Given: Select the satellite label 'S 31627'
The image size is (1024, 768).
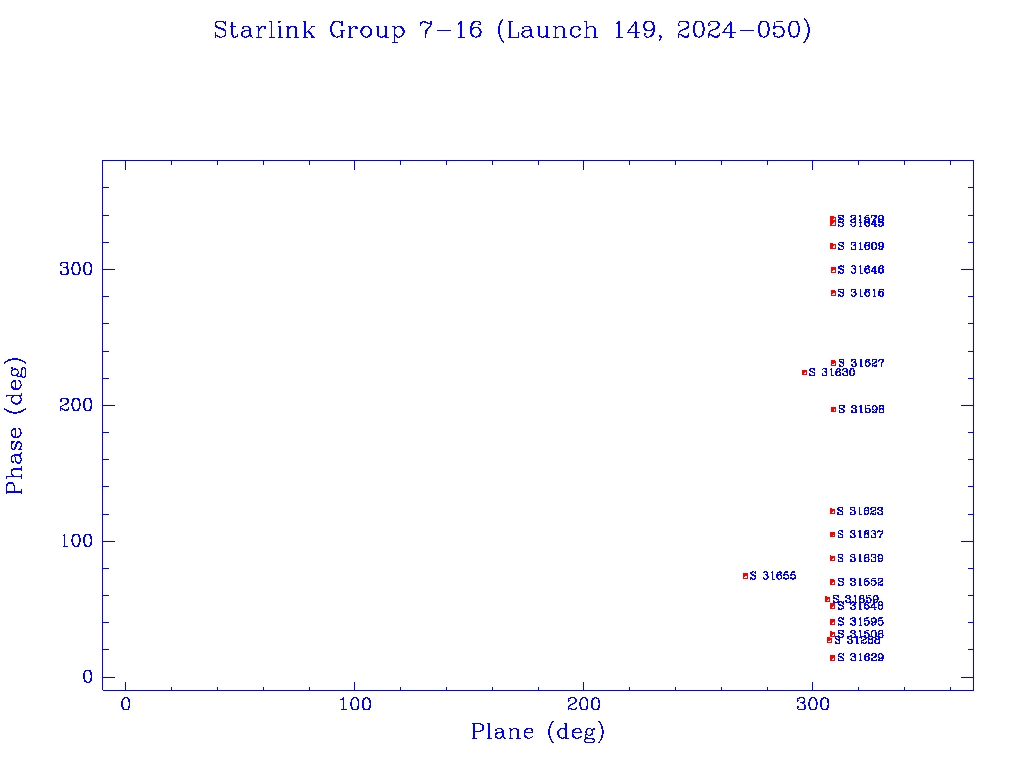Looking at the screenshot, I should pos(861,363).
